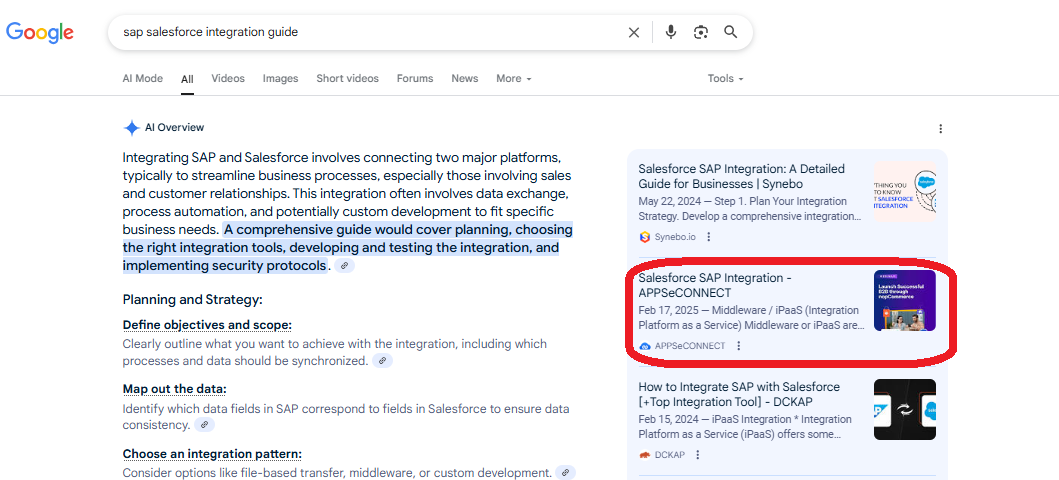1059x480 pixels.
Task: Click the DCKAP favicon
Action: point(644,455)
